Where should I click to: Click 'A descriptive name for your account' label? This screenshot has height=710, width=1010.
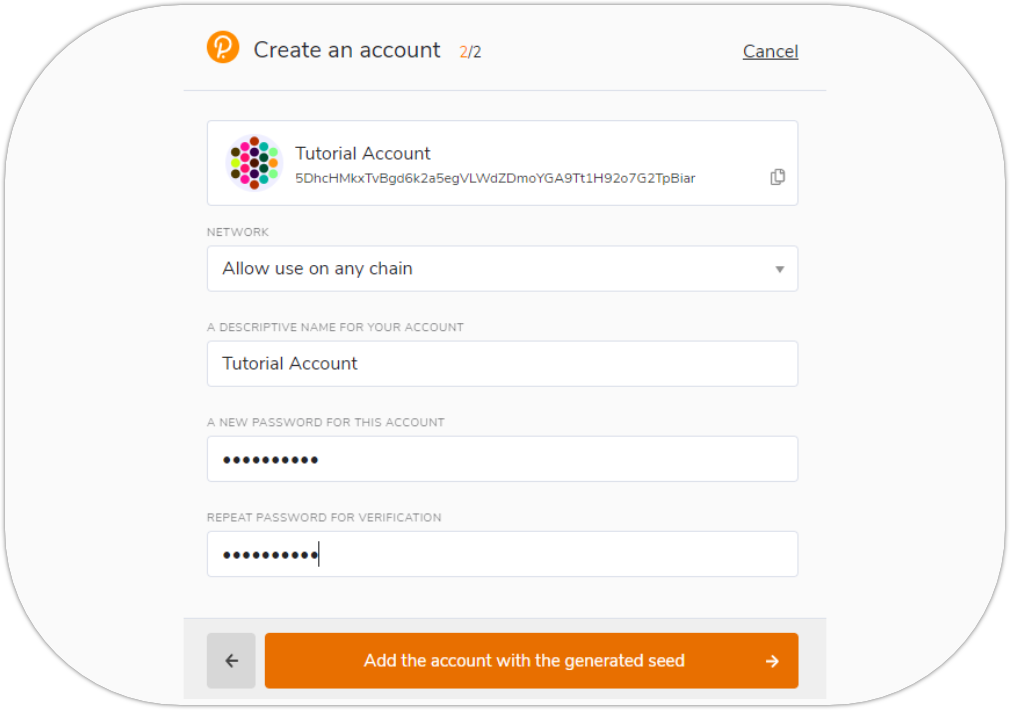click(335, 327)
